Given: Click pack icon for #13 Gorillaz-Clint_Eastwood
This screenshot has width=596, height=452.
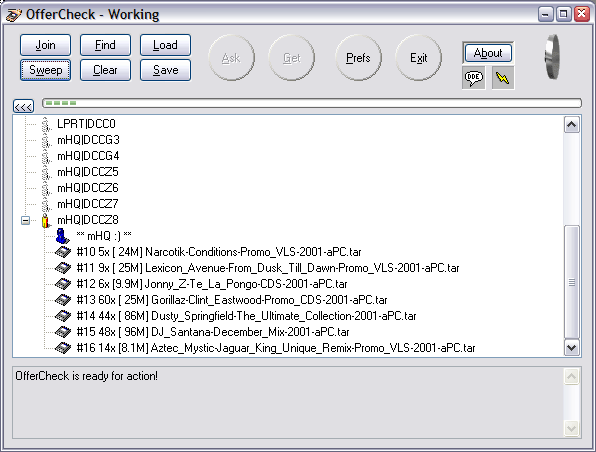Looking at the screenshot, I should 63,300.
